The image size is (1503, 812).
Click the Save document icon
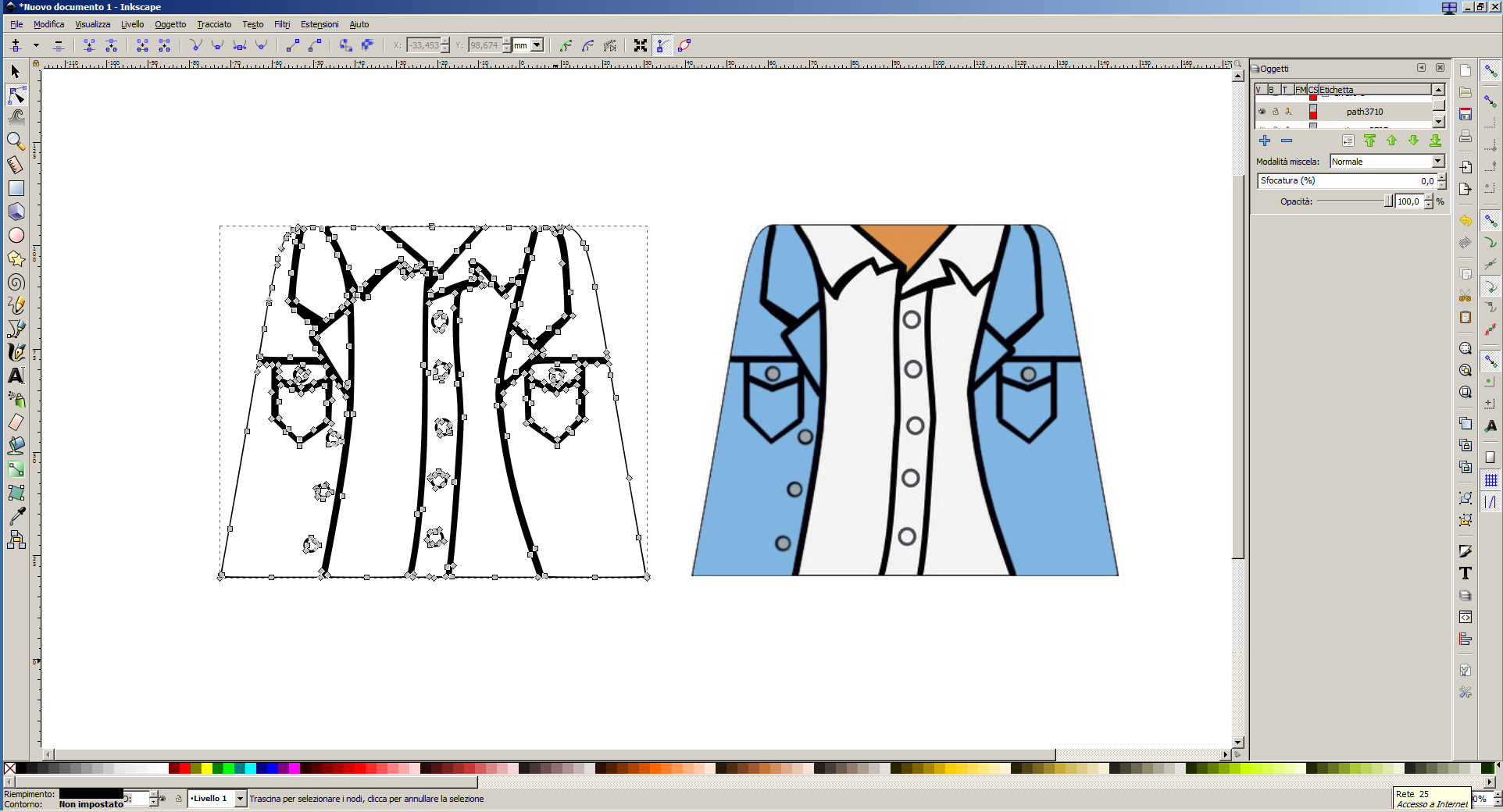(1466, 114)
